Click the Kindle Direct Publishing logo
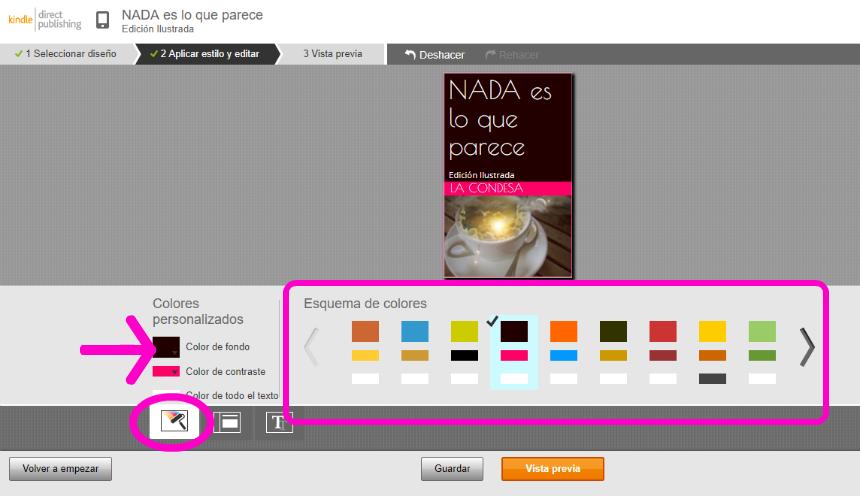The width and height of the screenshot is (860, 496). [x=44, y=19]
